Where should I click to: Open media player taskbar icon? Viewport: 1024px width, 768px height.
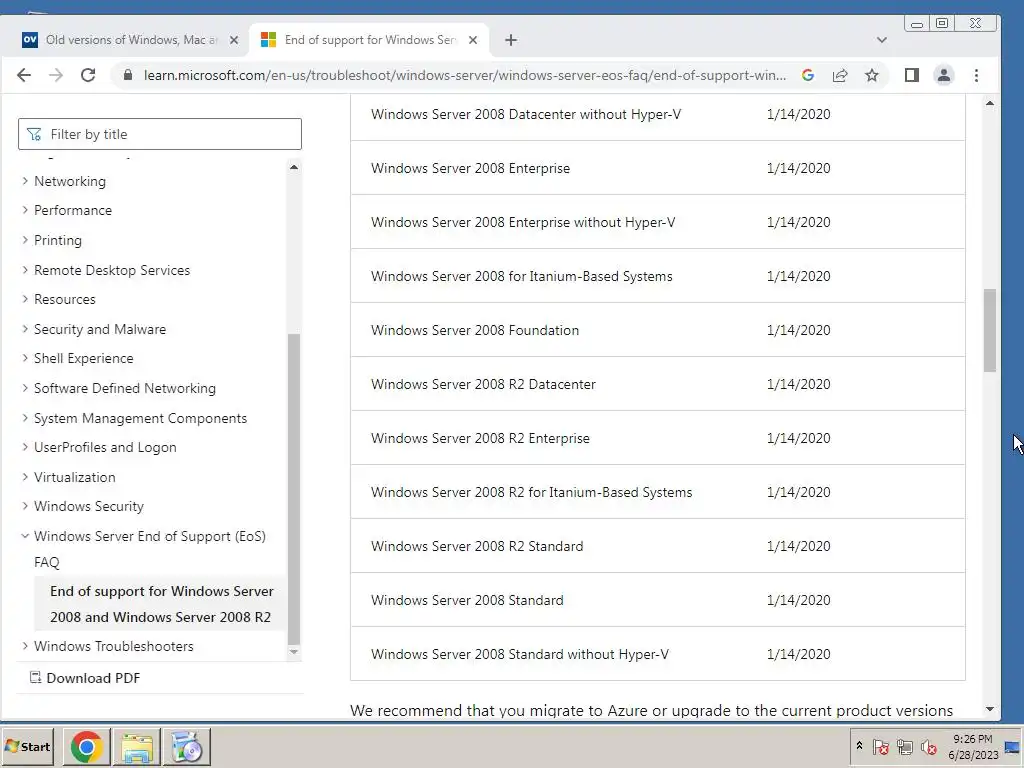click(x=187, y=746)
